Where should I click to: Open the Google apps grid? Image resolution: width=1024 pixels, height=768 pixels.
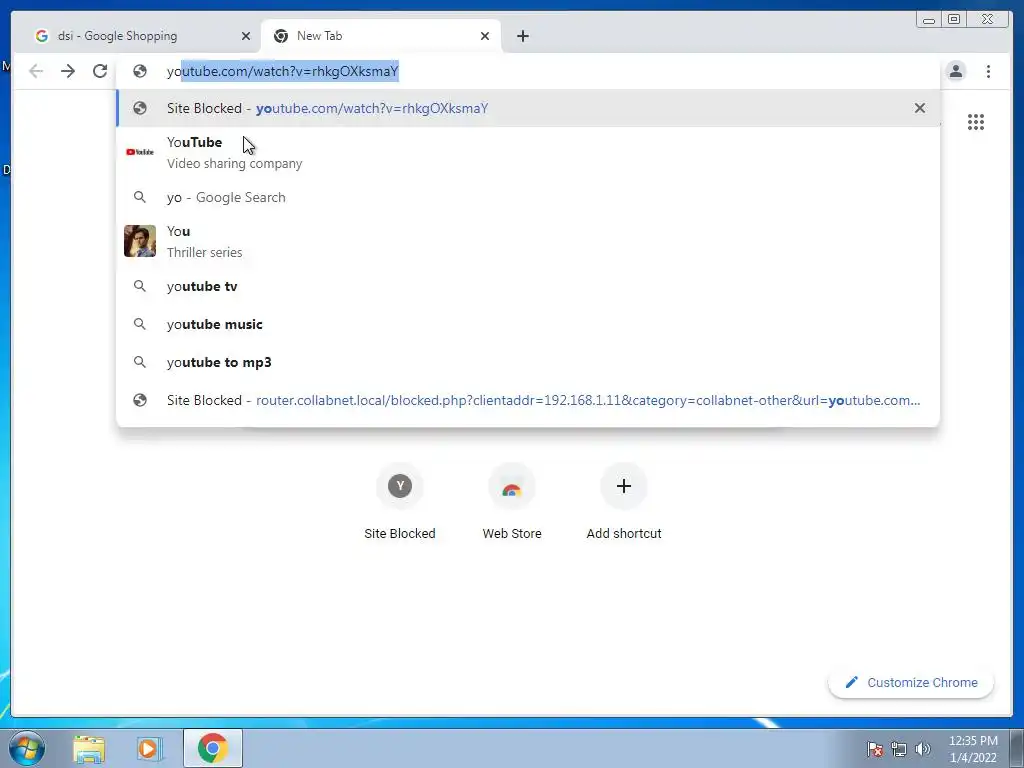click(x=976, y=122)
